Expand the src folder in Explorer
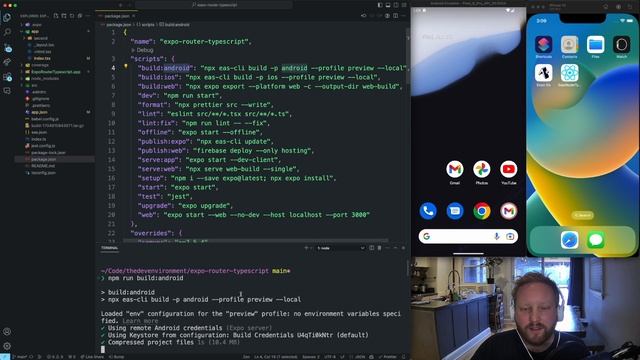Image resolution: width=640 pixels, height=360 pixels. point(34,85)
